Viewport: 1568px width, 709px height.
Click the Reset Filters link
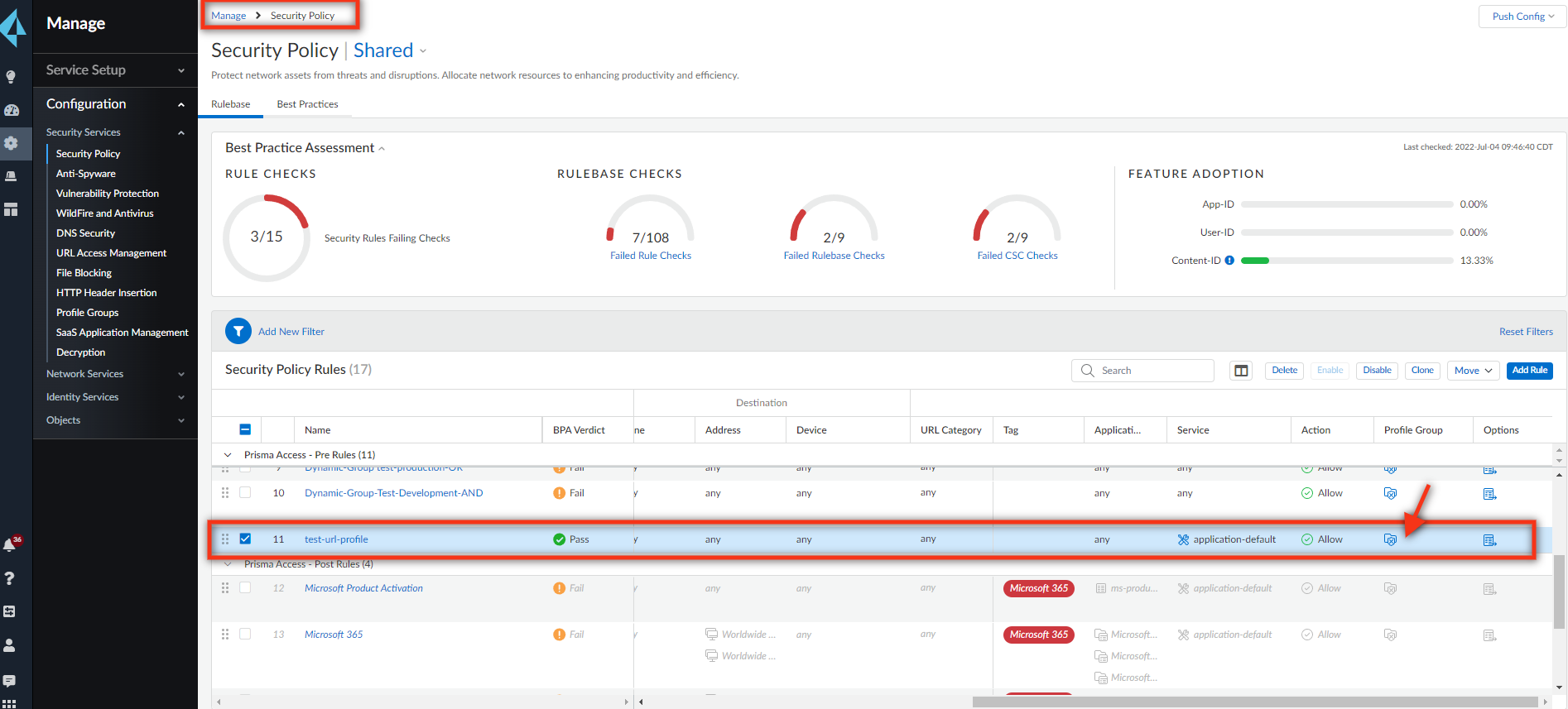tap(1525, 332)
